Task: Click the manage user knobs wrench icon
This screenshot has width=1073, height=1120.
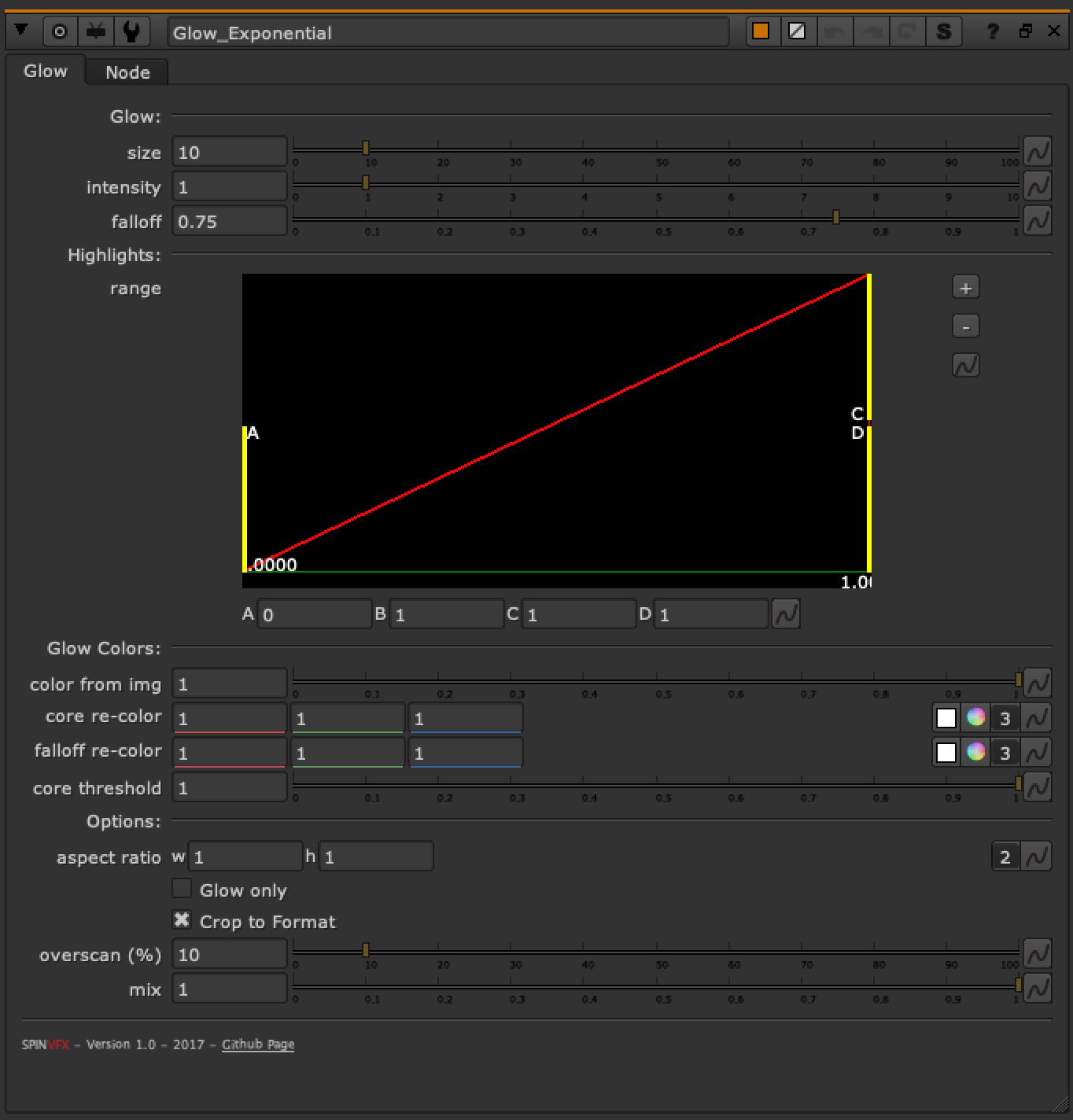Action: (131, 31)
